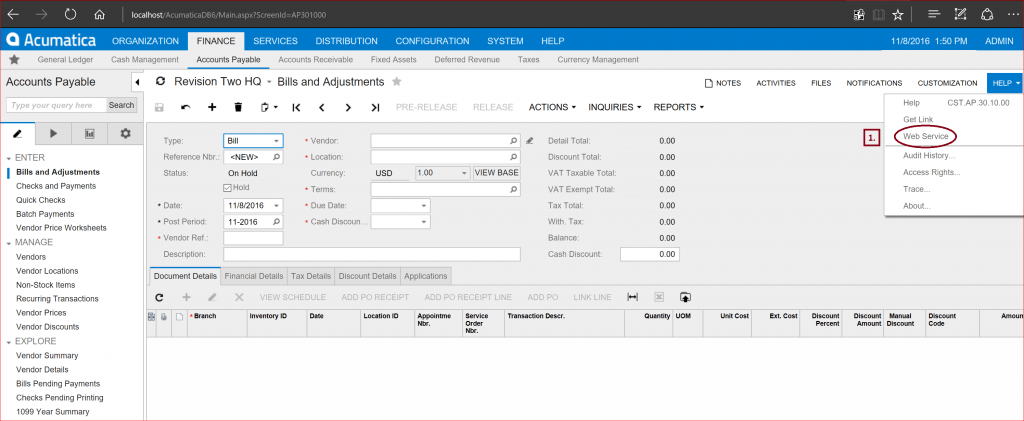Select Get Link from Help menu
This screenshot has height=421, width=1024.
pos(916,119)
